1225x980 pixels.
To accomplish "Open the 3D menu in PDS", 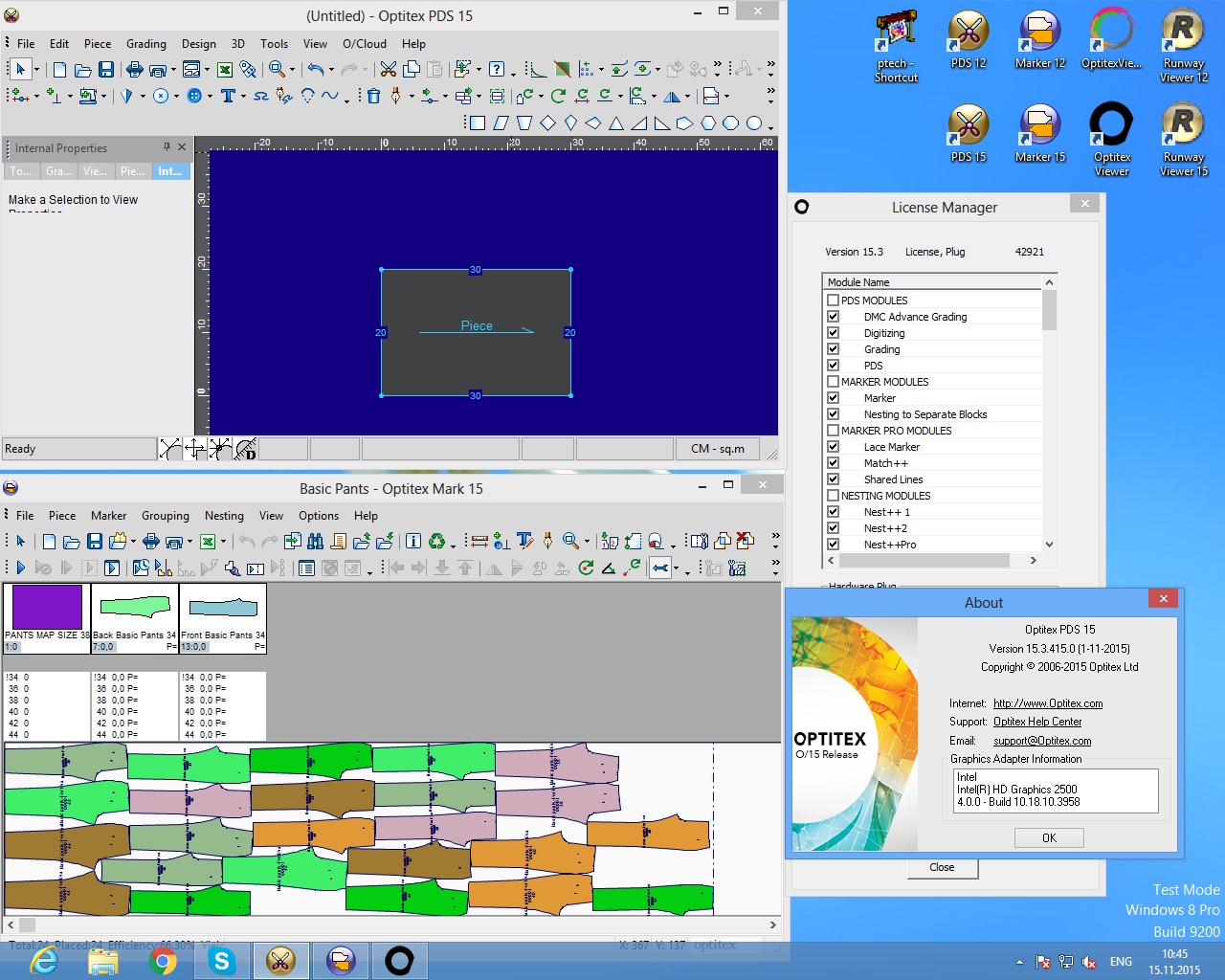I will click(x=238, y=43).
